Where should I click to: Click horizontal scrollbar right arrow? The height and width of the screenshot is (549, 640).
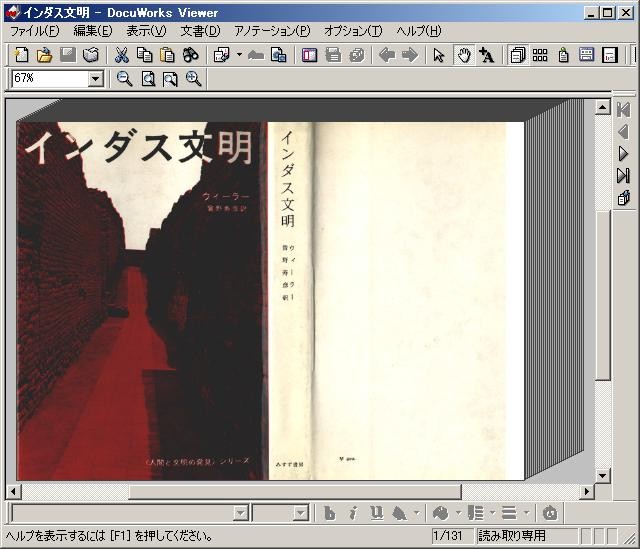point(587,491)
